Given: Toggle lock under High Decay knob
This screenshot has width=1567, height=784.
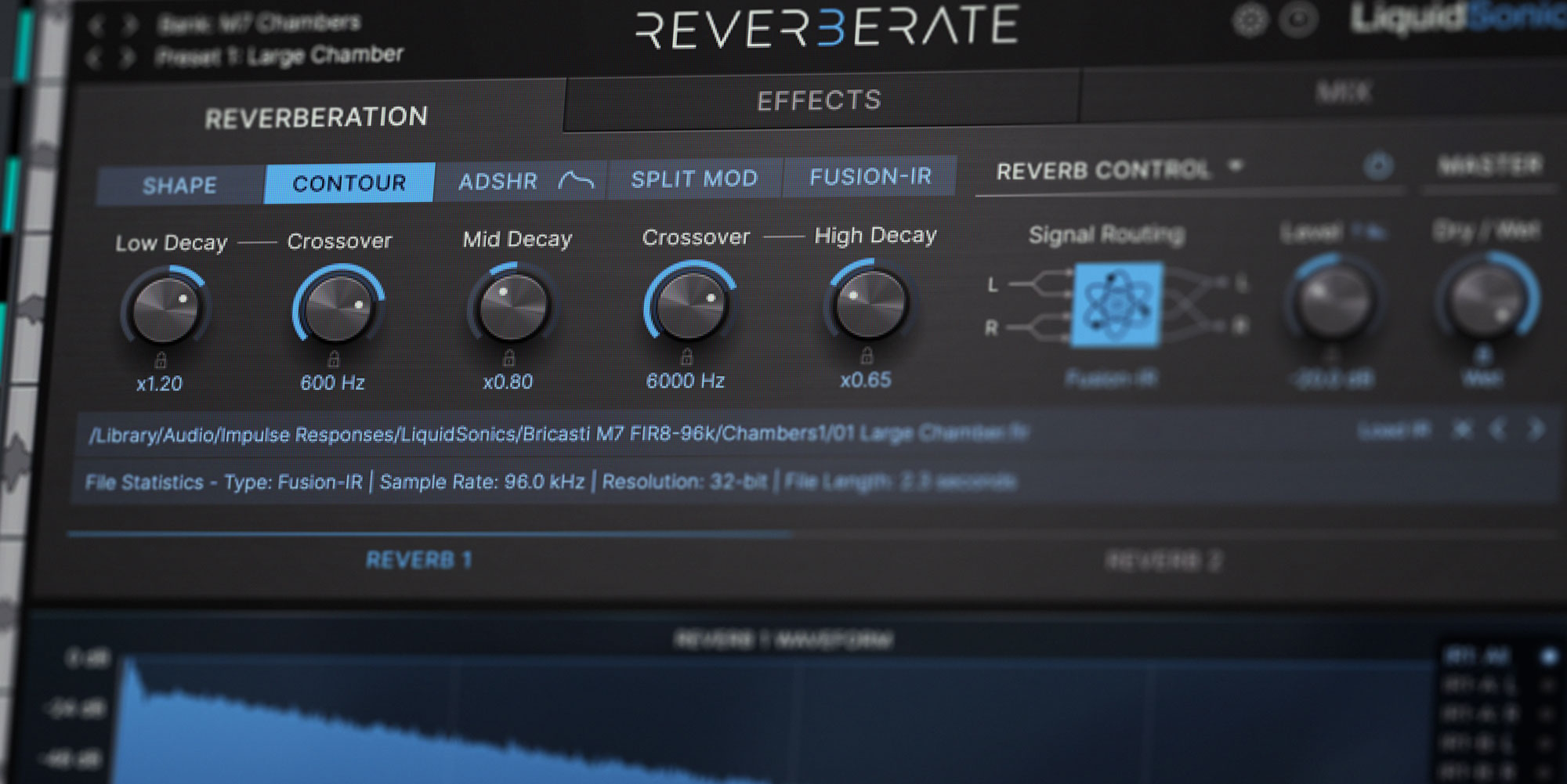Looking at the screenshot, I should (867, 355).
